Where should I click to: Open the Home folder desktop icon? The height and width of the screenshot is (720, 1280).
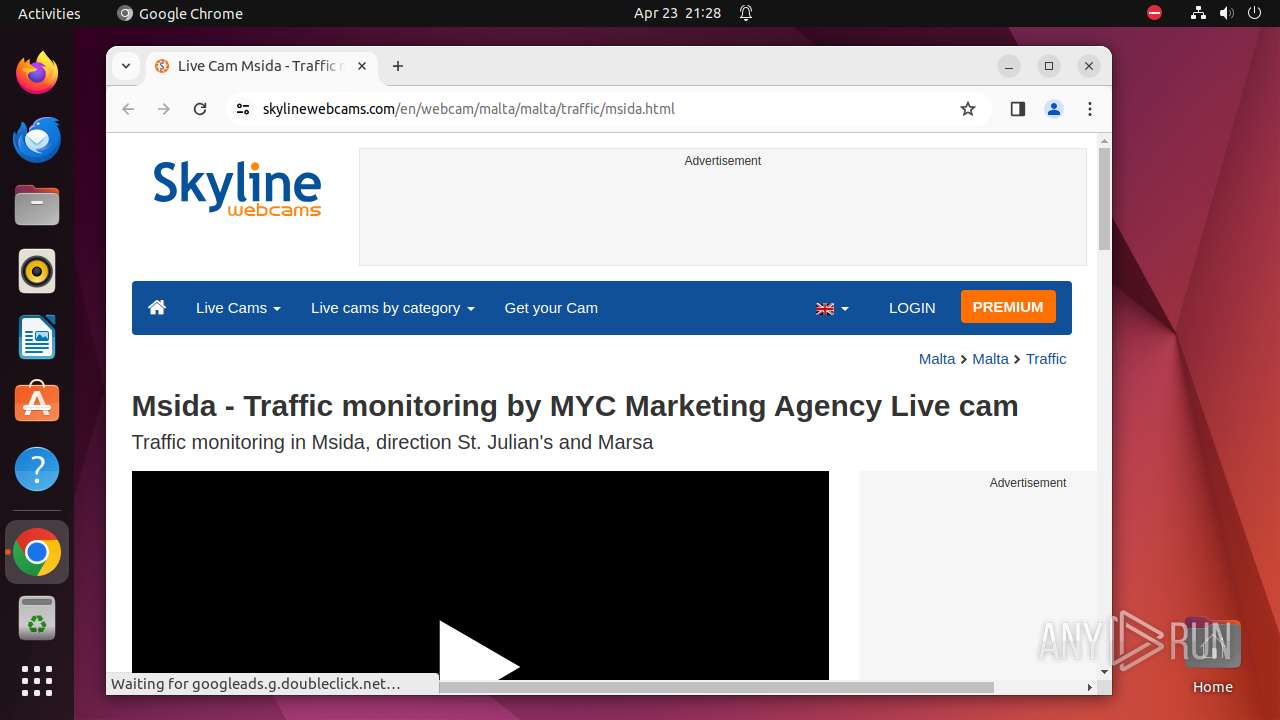[x=1212, y=655]
